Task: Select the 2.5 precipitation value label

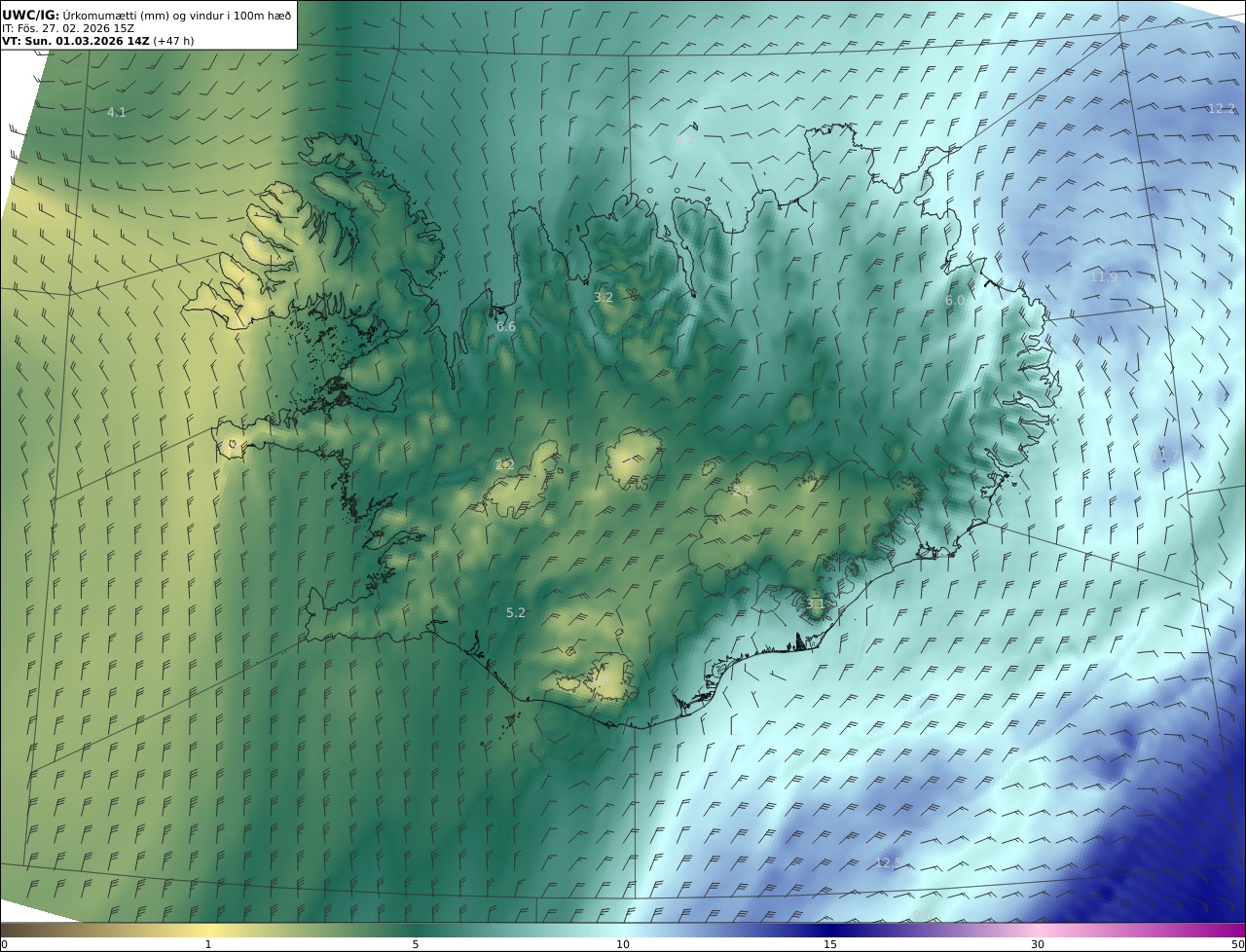Action: click(743, 491)
